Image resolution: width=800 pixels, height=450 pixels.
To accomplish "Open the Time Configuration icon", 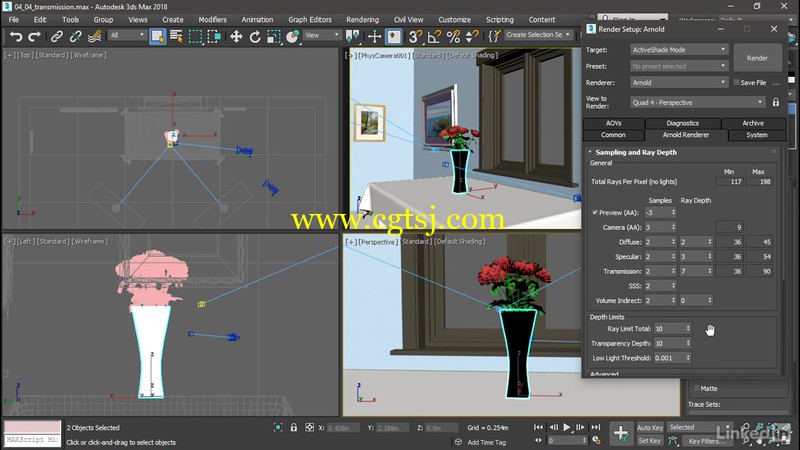I will [x=596, y=440].
